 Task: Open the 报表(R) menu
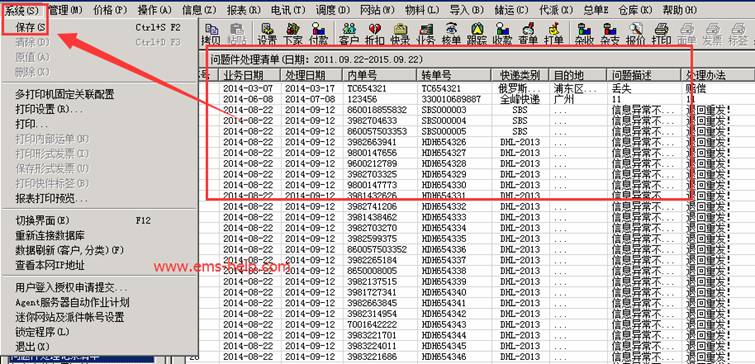coord(244,9)
